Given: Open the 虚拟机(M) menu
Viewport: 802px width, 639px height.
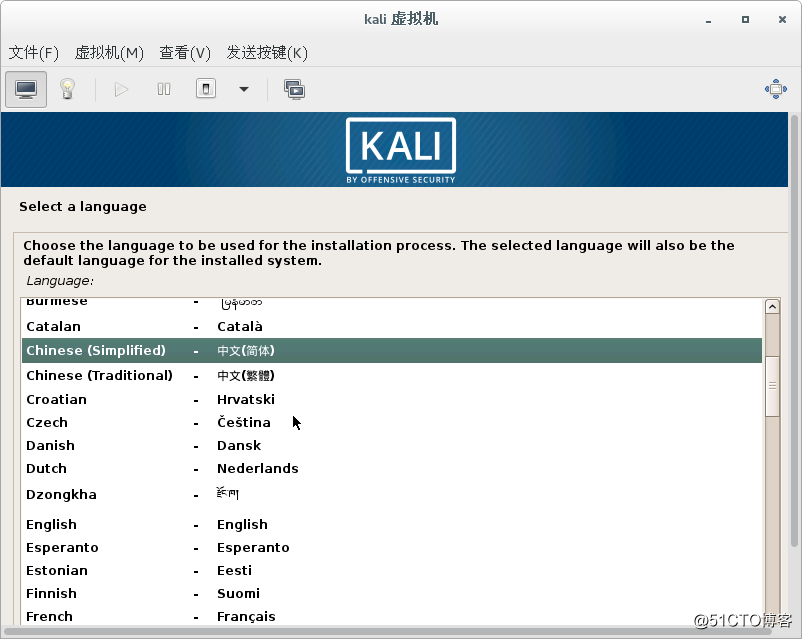Looking at the screenshot, I should tap(109, 53).
